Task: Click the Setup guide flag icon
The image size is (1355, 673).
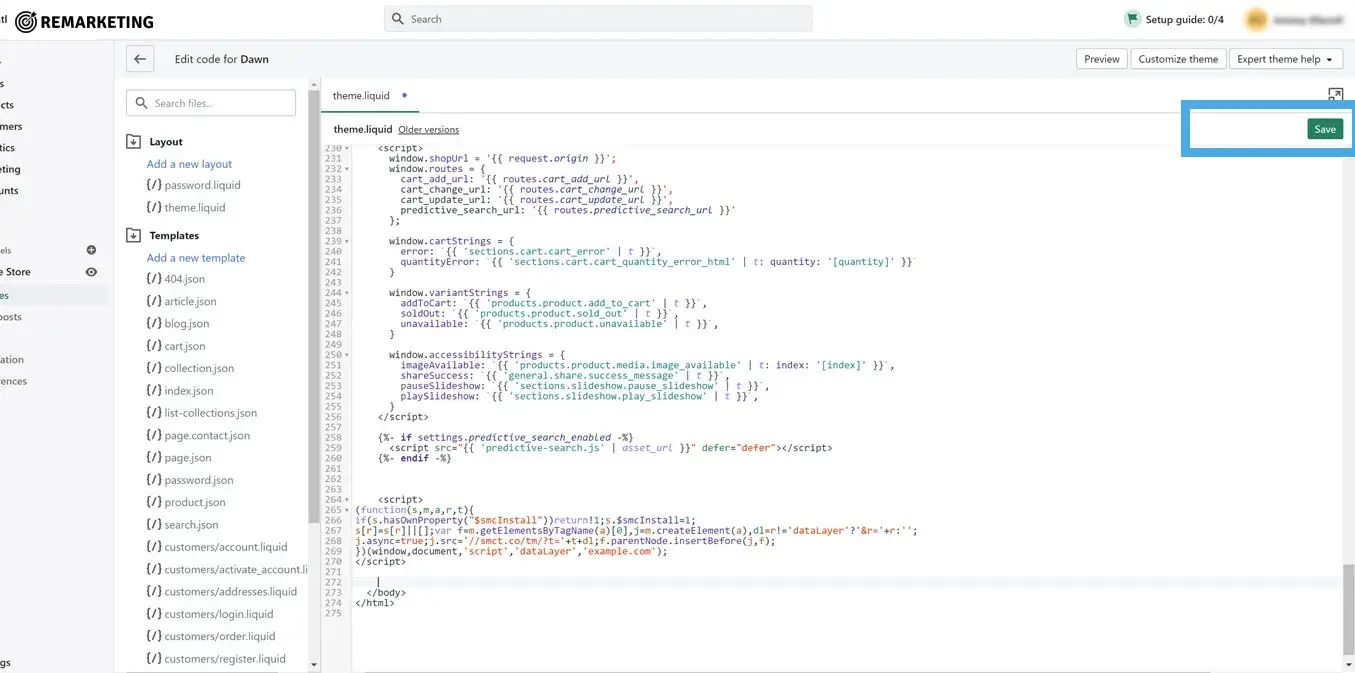Action: click(x=1132, y=19)
